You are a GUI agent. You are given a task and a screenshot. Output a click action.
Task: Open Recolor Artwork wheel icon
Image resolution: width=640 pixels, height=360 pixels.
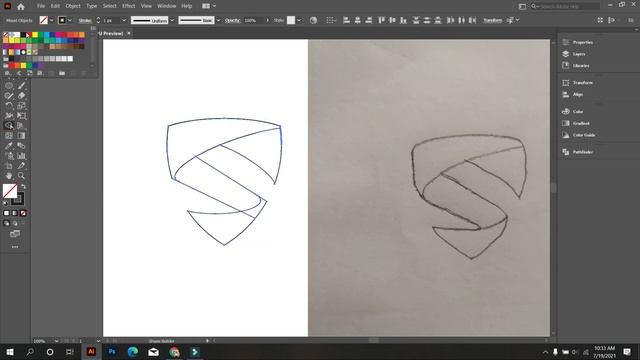(x=313, y=20)
